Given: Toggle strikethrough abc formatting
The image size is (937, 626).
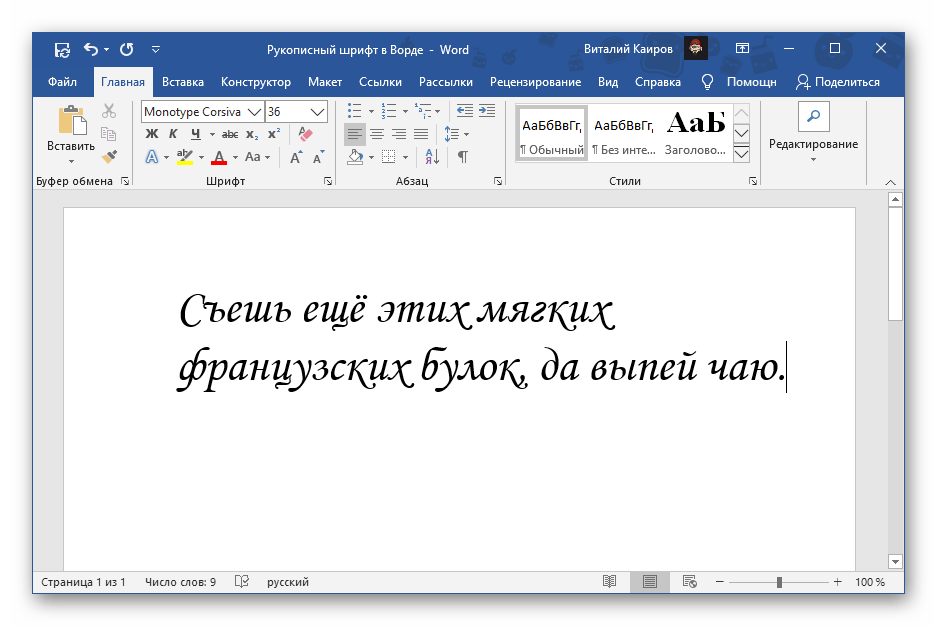Looking at the screenshot, I should [230, 134].
